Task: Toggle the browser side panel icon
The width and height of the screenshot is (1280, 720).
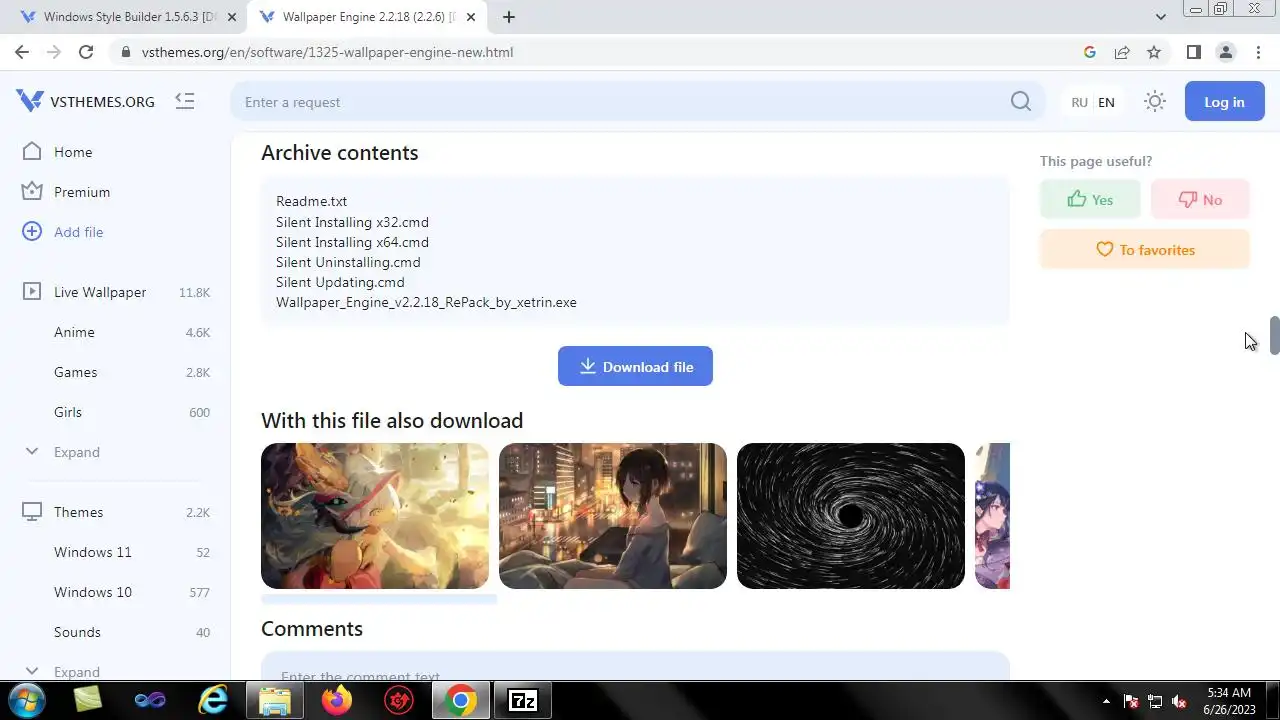Action: pyautogui.click(x=1193, y=52)
